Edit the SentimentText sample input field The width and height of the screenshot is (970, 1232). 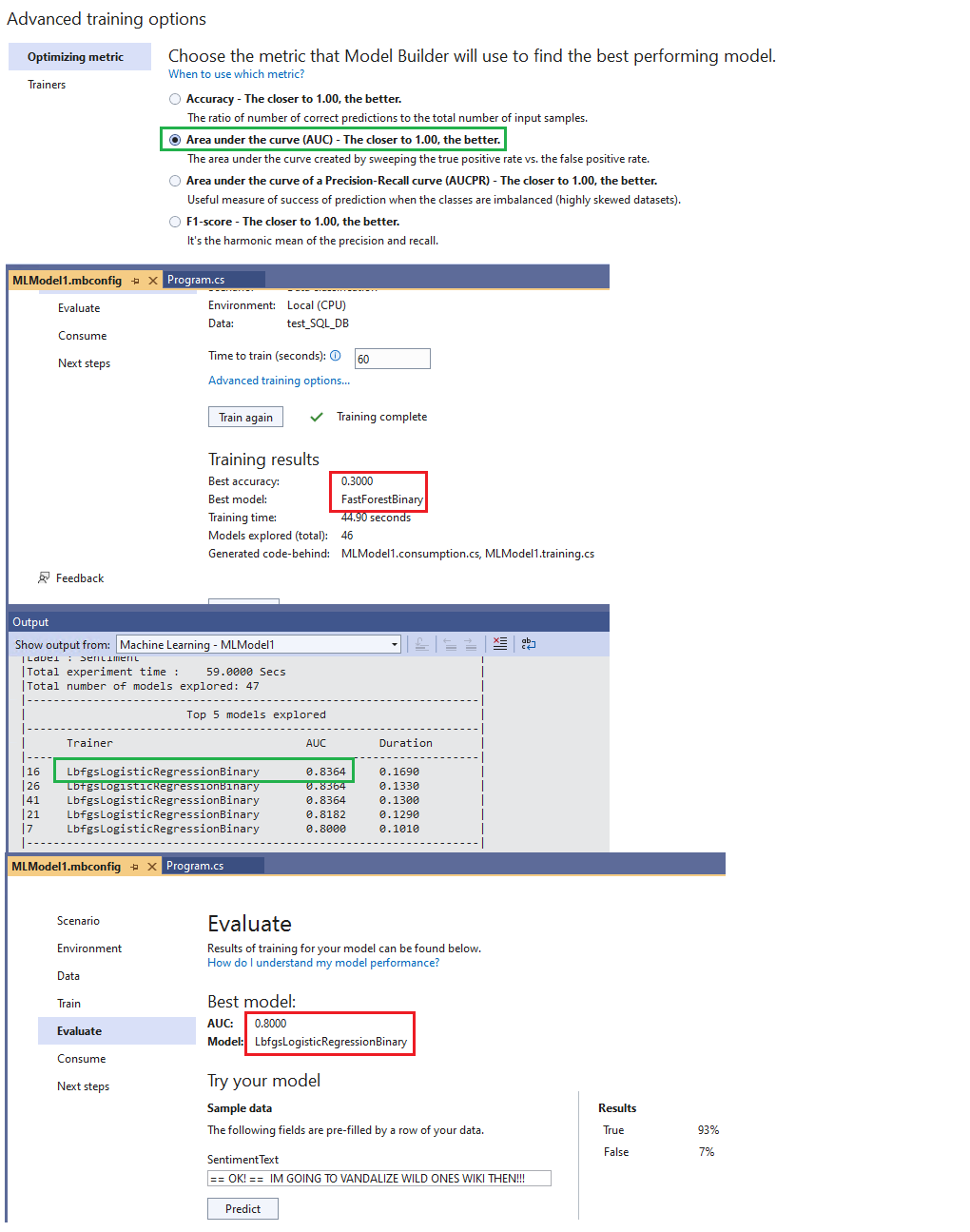(x=378, y=1178)
